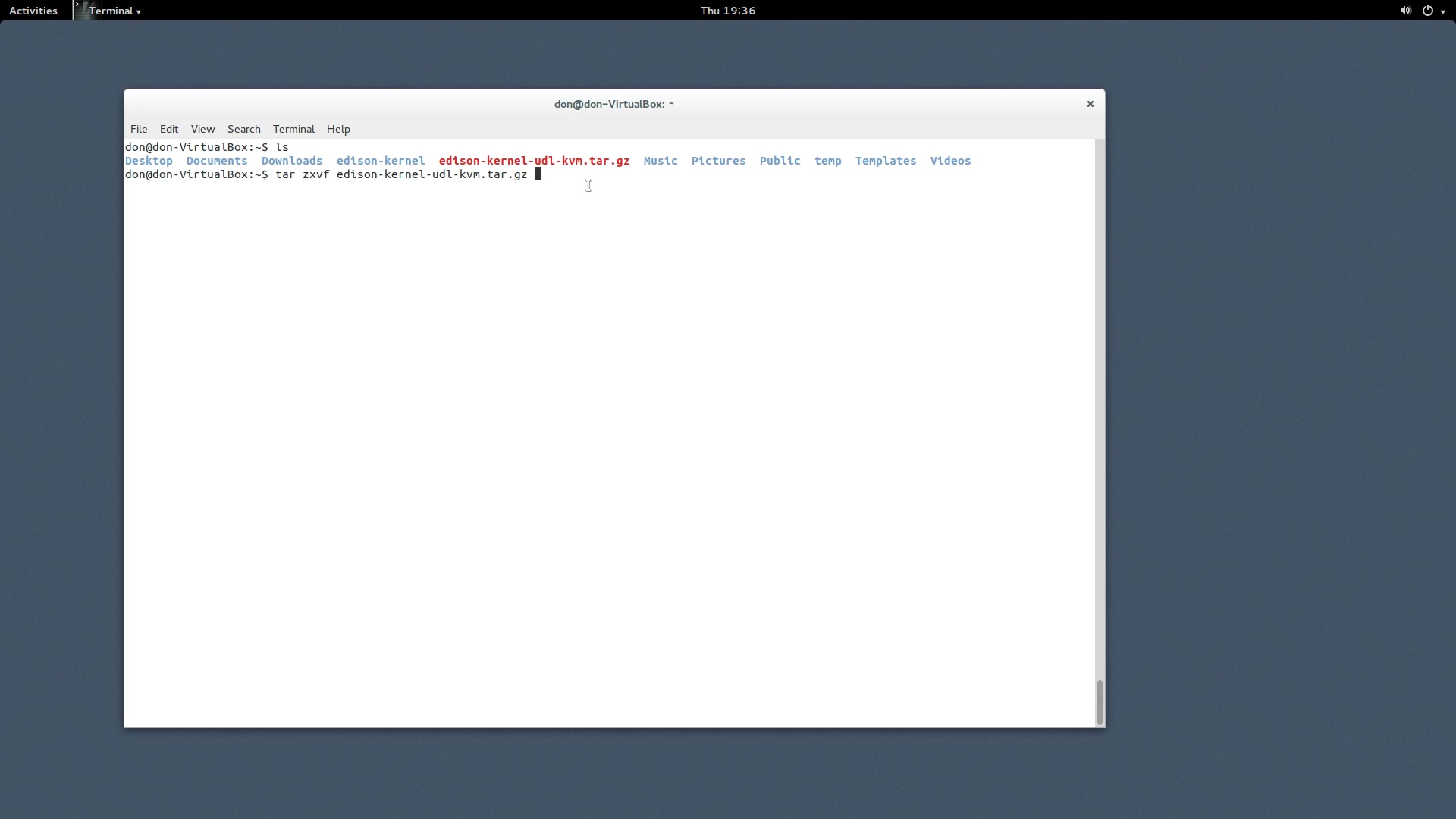This screenshot has width=1456, height=819.
Task: Open the Help menu
Action: 338,129
